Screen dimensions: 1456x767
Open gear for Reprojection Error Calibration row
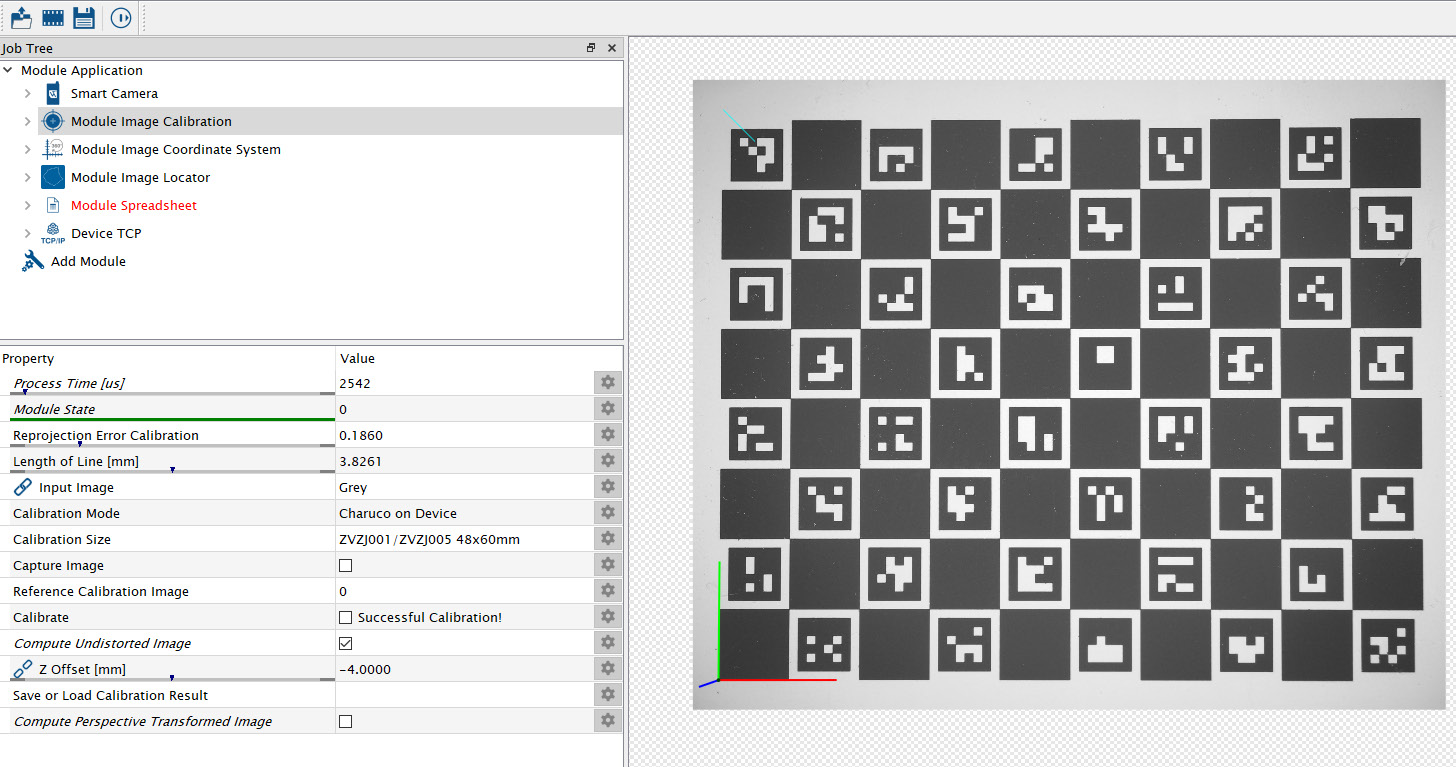click(x=607, y=435)
